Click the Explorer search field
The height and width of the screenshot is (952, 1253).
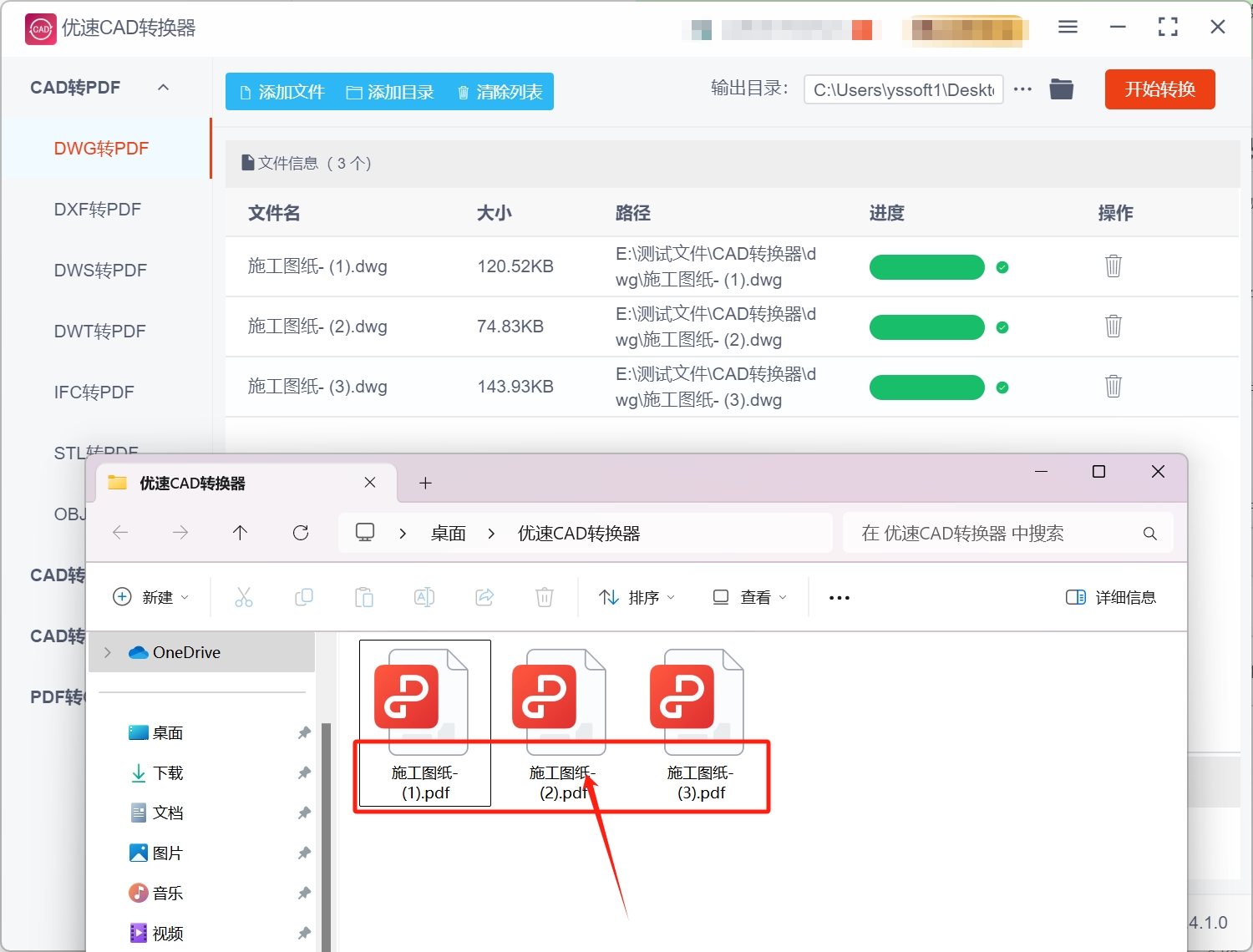1008,534
